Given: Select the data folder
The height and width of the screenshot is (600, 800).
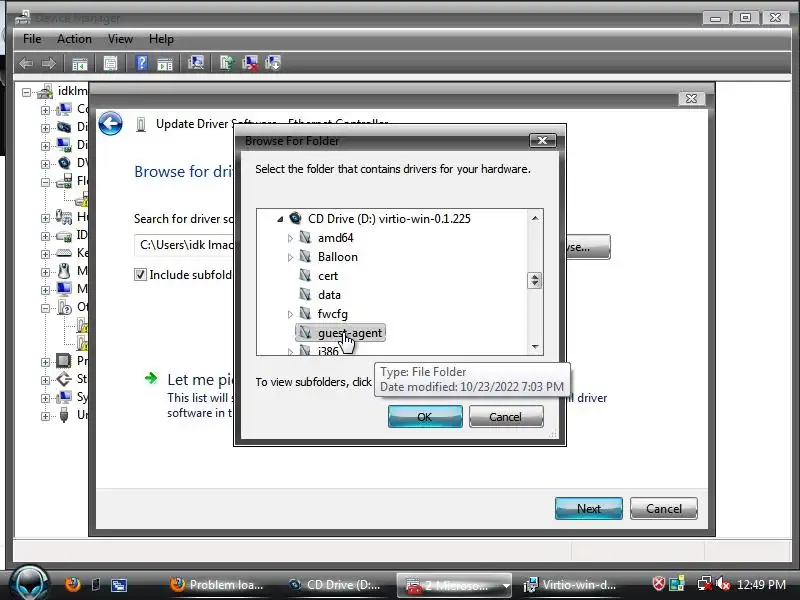Looking at the screenshot, I should point(329,295).
